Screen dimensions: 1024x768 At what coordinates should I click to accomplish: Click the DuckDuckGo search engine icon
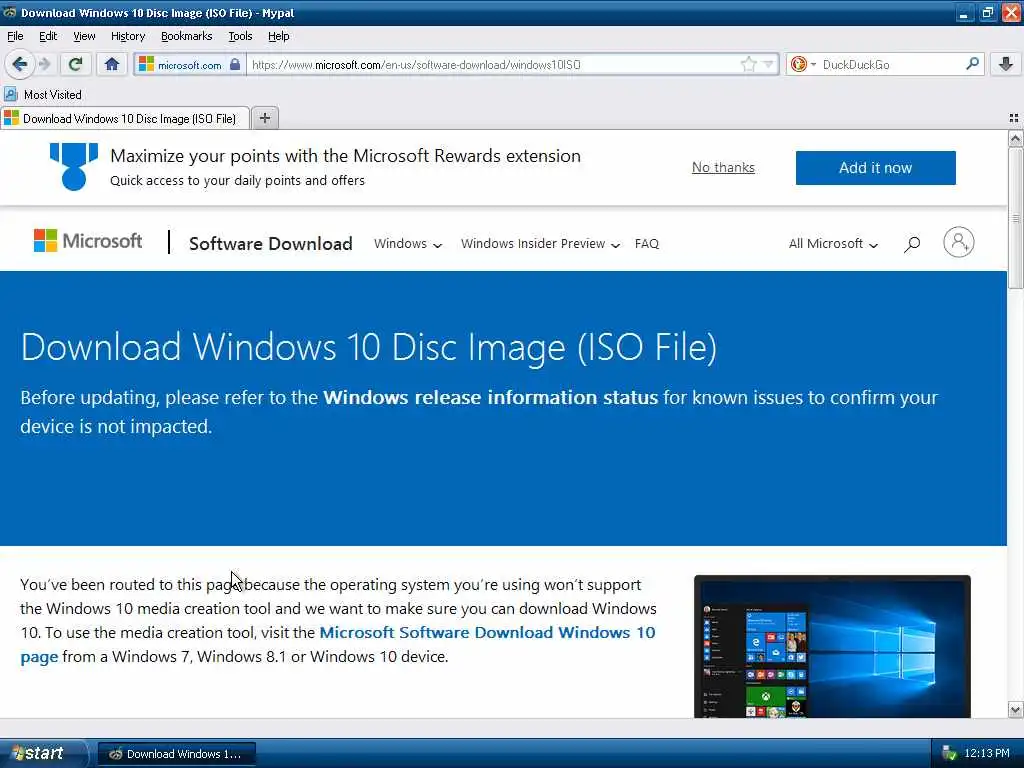tap(799, 64)
